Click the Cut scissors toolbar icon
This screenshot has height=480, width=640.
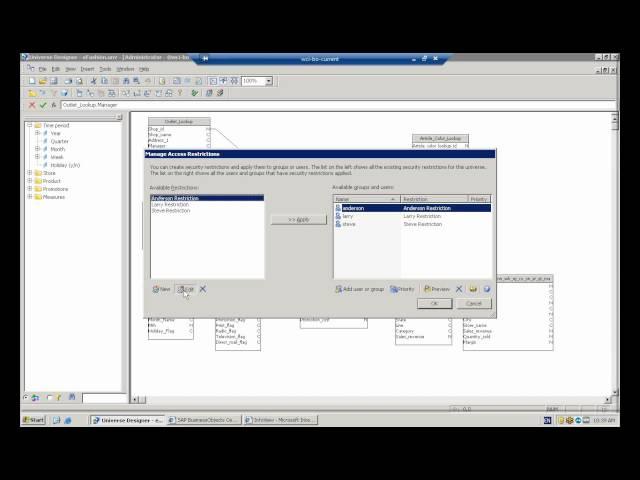coord(93,81)
